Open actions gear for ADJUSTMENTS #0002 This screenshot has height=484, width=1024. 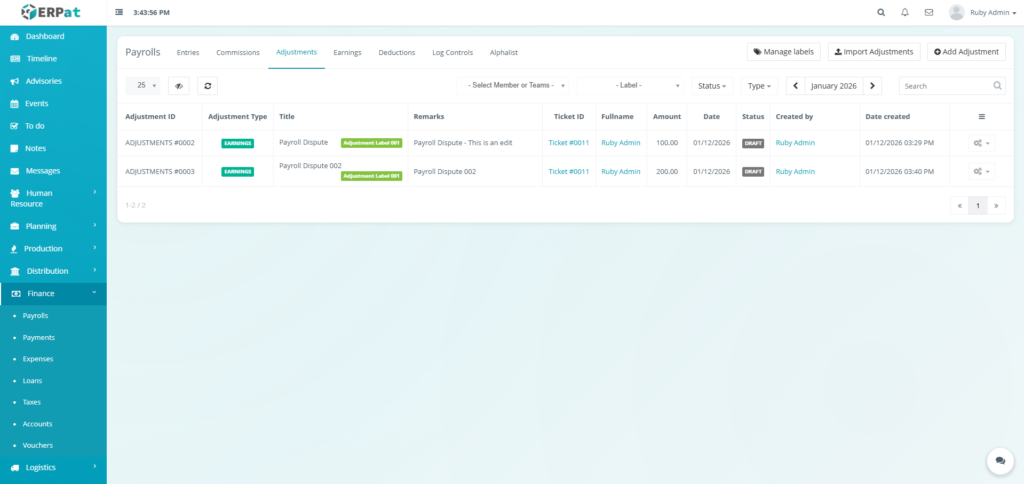[981, 143]
